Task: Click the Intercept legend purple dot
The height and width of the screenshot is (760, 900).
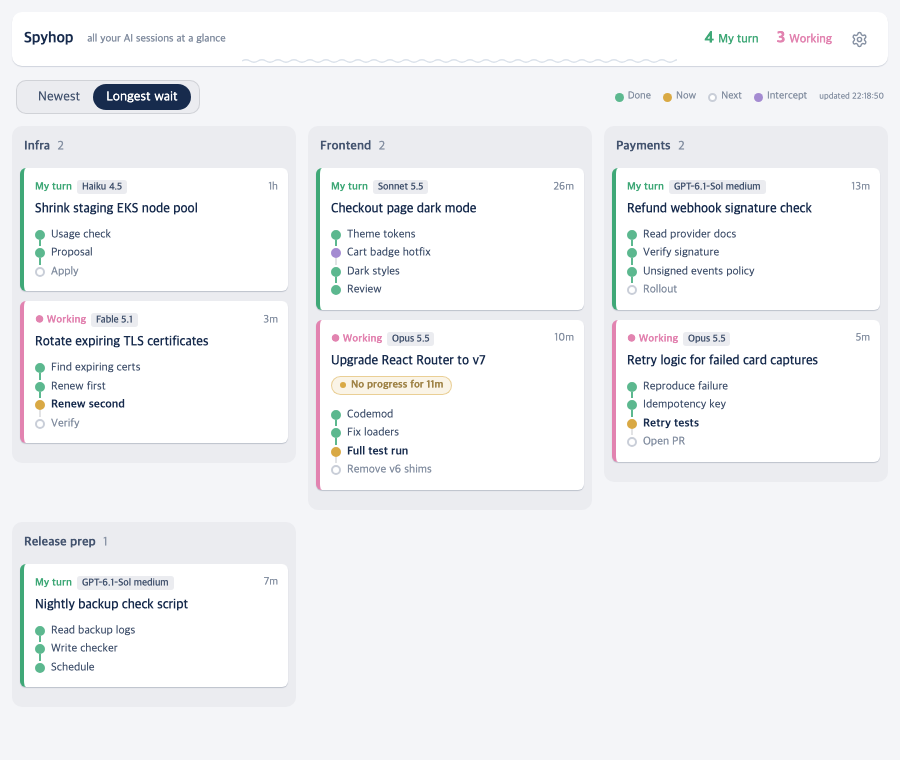Action: (758, 97)
